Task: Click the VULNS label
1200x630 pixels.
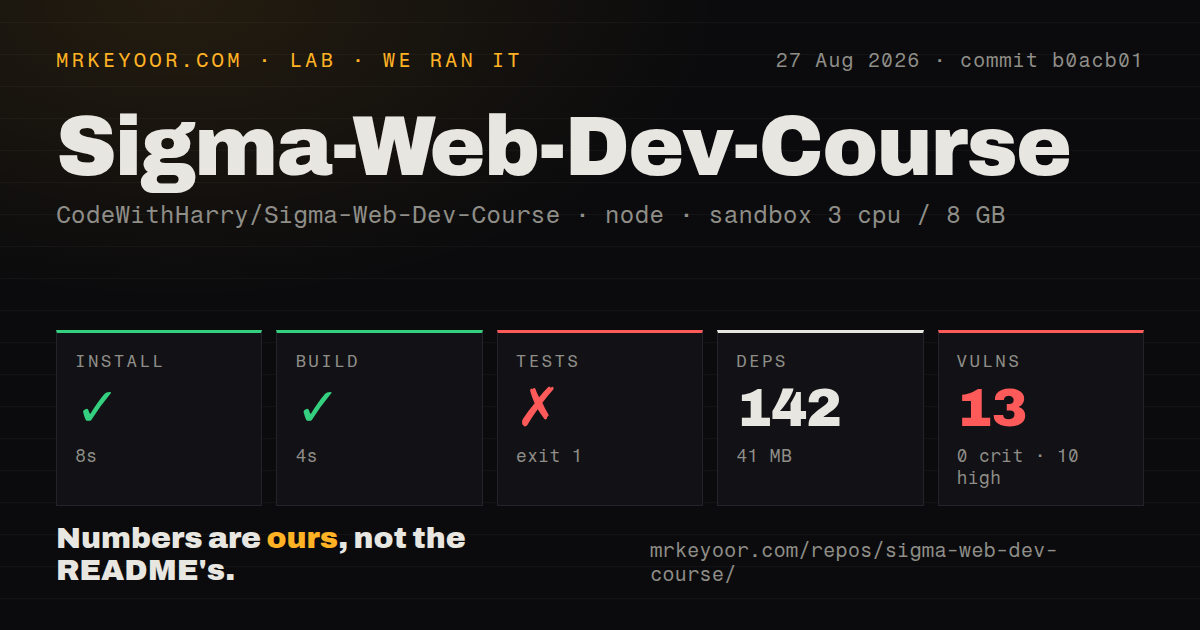Action: tap(988, 361)
